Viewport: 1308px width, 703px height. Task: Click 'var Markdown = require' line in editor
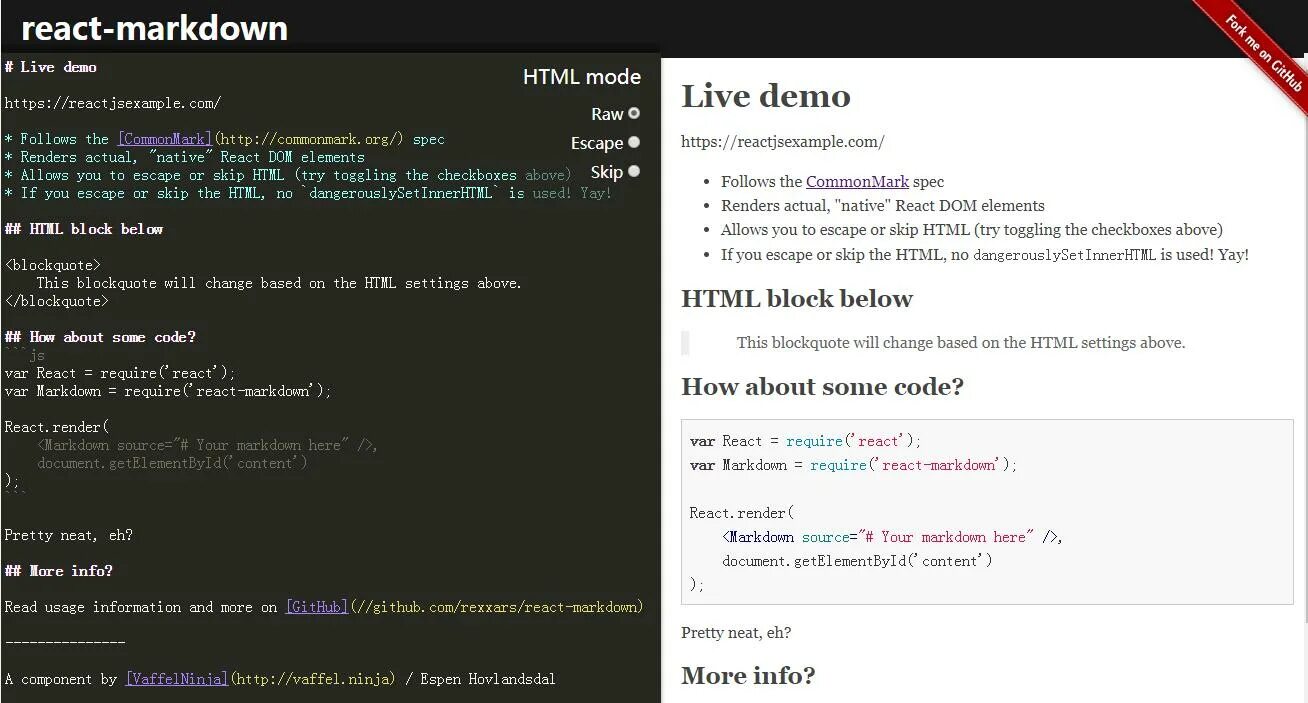pos(168,391)
